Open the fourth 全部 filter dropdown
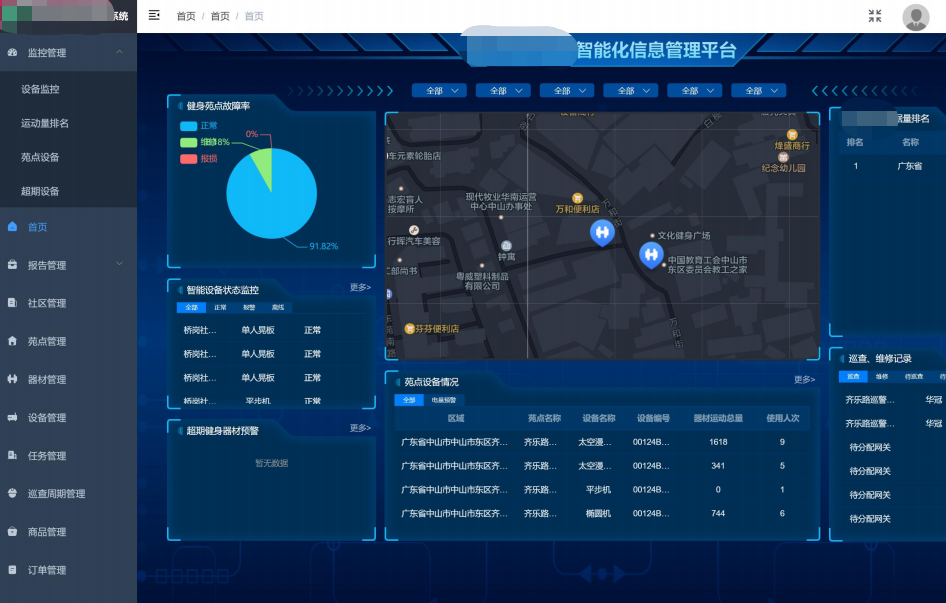946x603 pixels. tap(630, 91)
